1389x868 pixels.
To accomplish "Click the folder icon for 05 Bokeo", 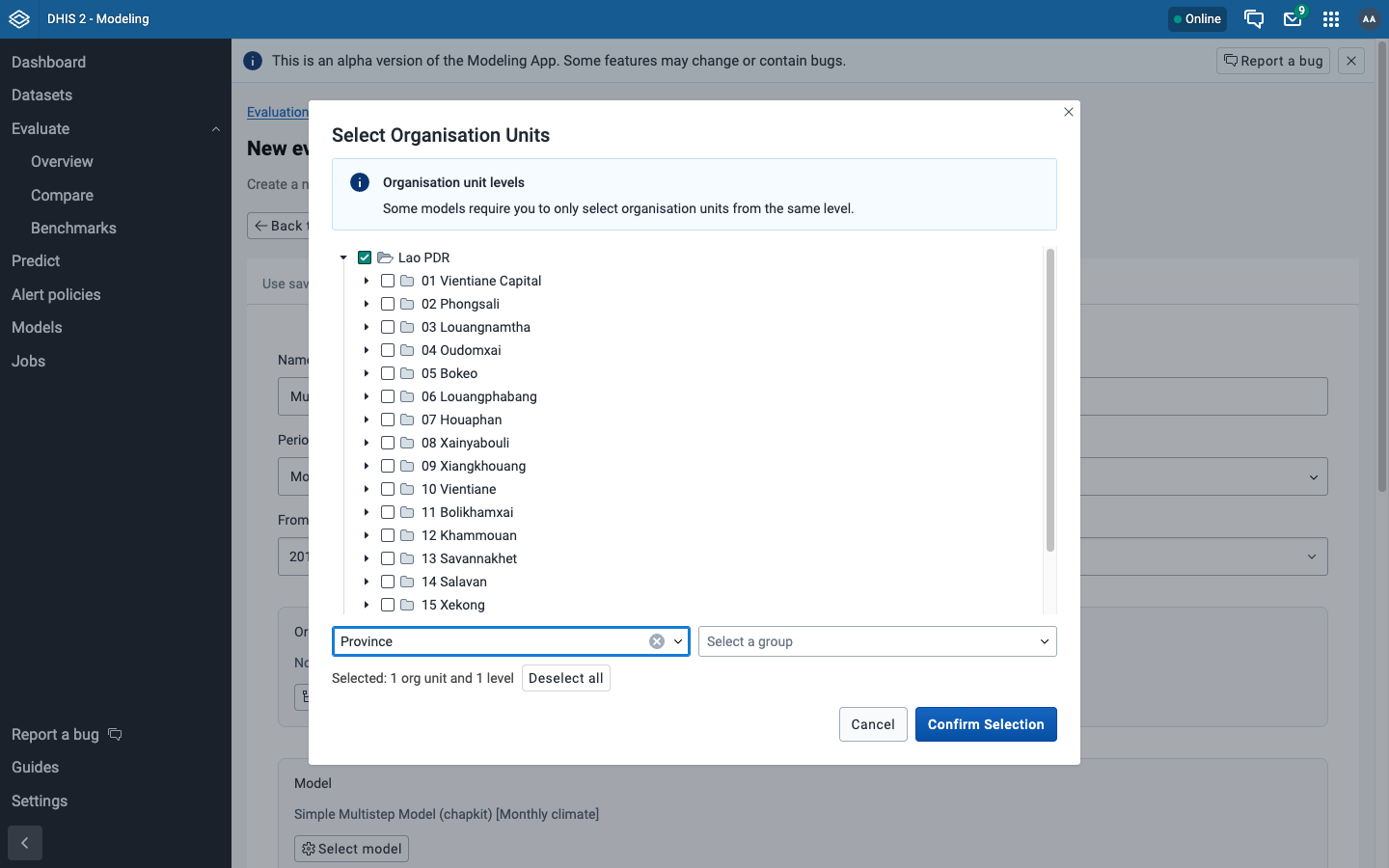I will pyautogui.click(x=407, y=373).
